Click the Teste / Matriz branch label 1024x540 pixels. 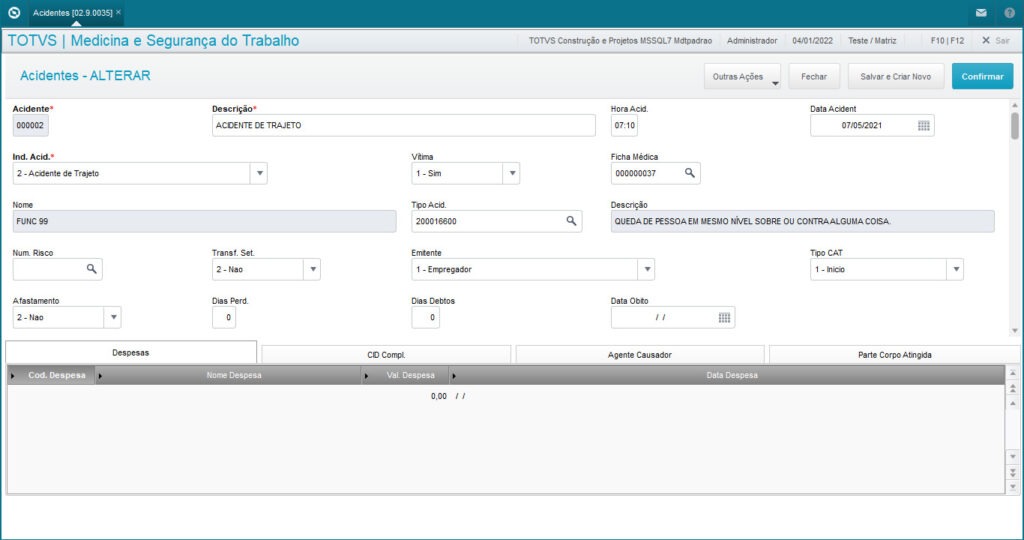[872, 40]
